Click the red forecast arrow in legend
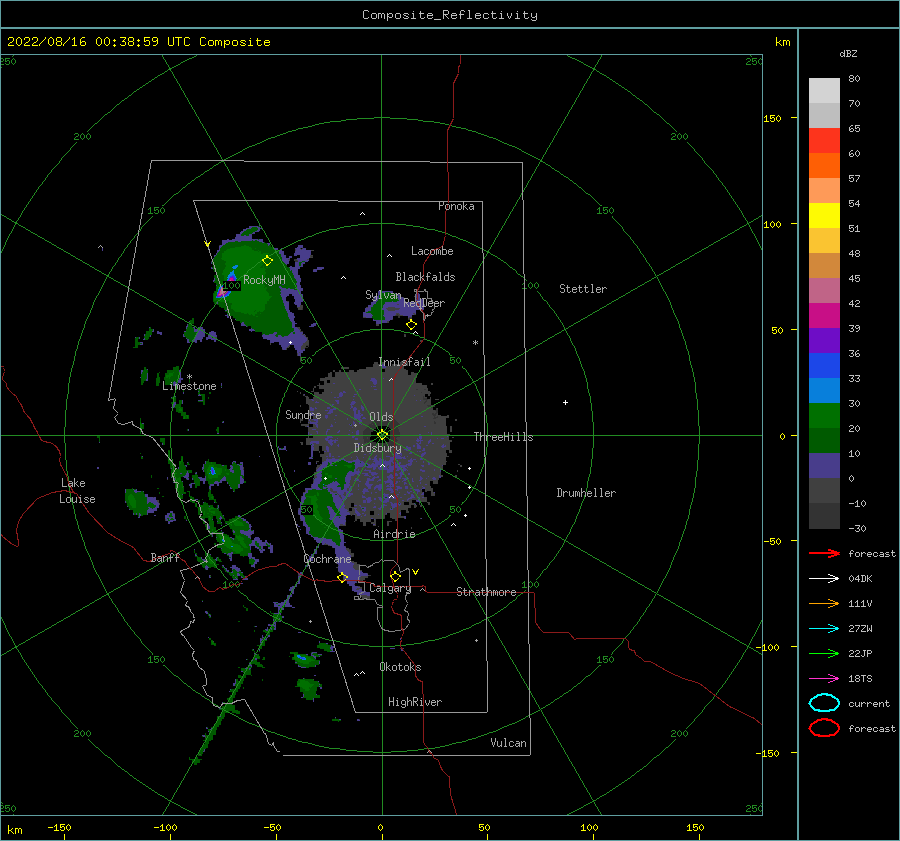This screenshot has width=900, height=841. pos(824,553)
